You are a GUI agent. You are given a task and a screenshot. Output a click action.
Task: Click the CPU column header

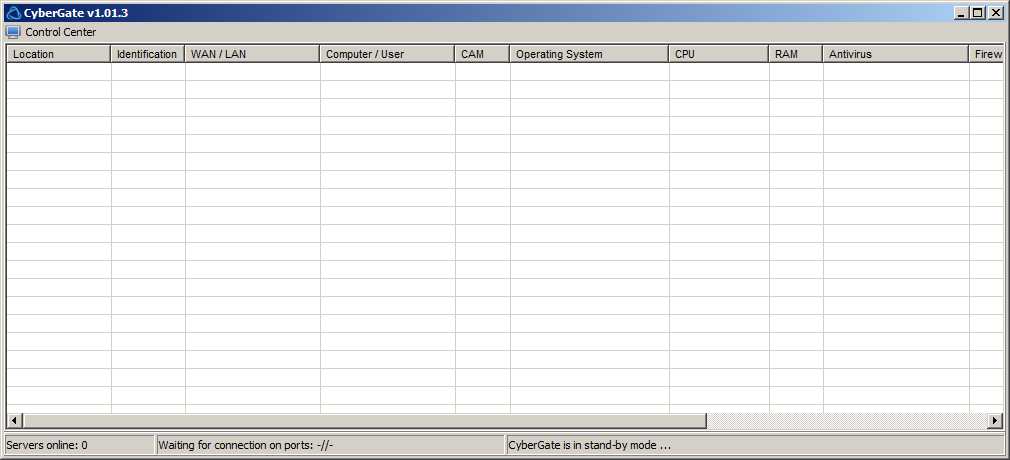pos(718,54)
